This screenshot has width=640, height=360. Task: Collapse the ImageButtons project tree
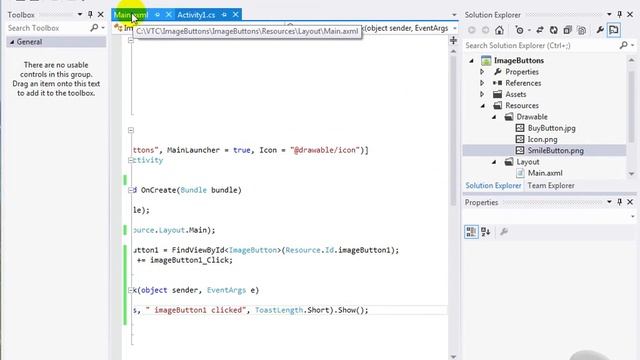tap(471, 60)
